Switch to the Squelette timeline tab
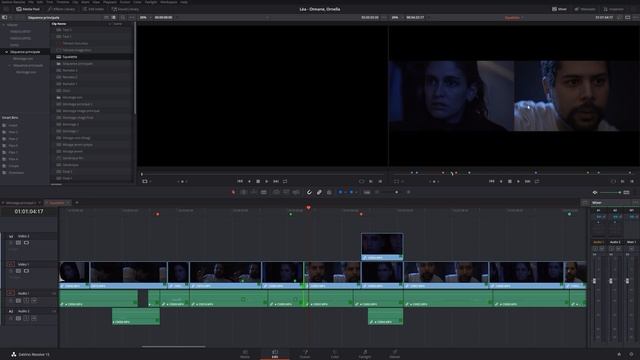This screenshot has height=360, width=640. pyautogui.click(x=57, y=203)
